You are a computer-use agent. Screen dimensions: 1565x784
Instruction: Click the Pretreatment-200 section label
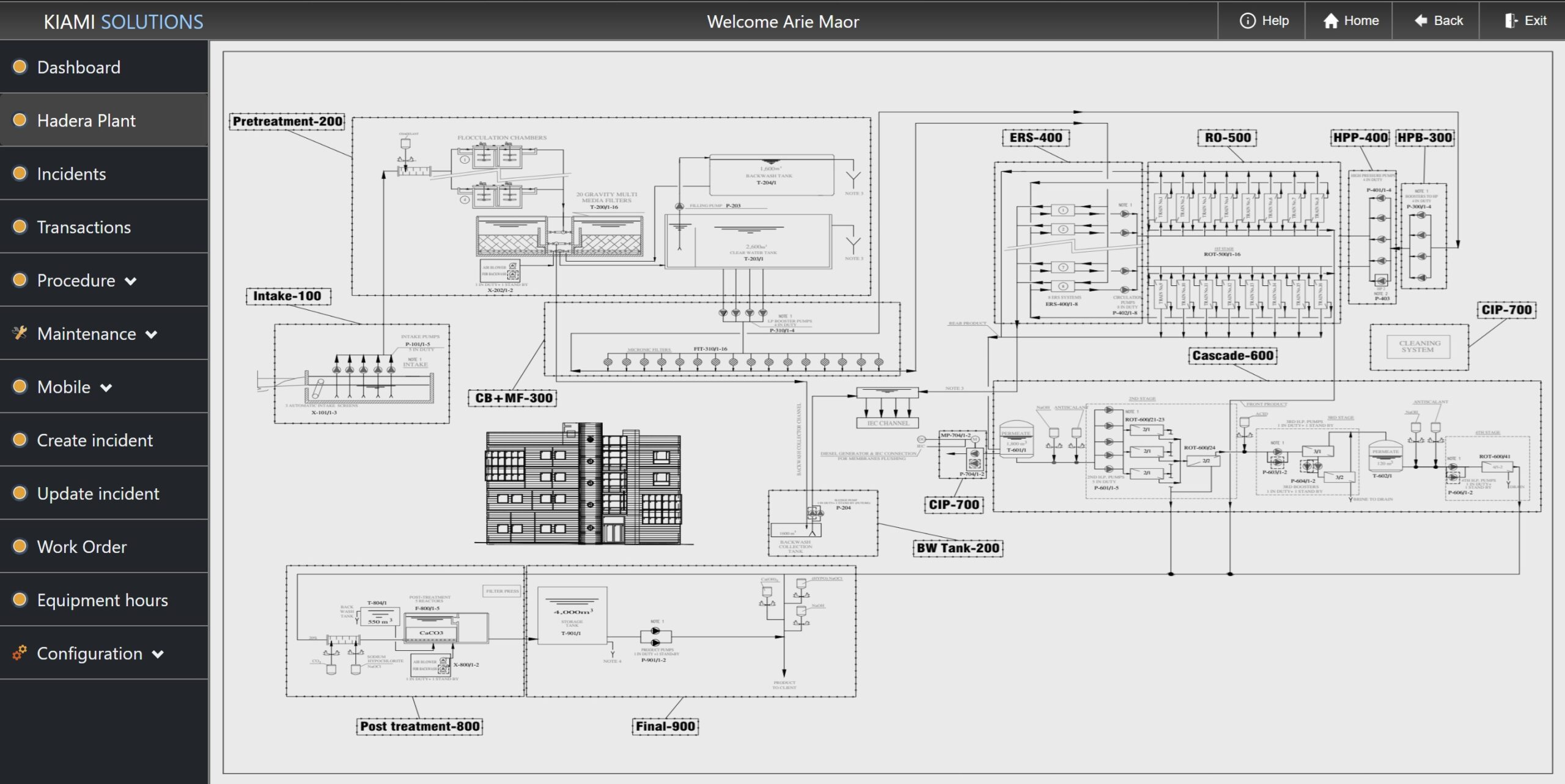[x=287, y=121]
